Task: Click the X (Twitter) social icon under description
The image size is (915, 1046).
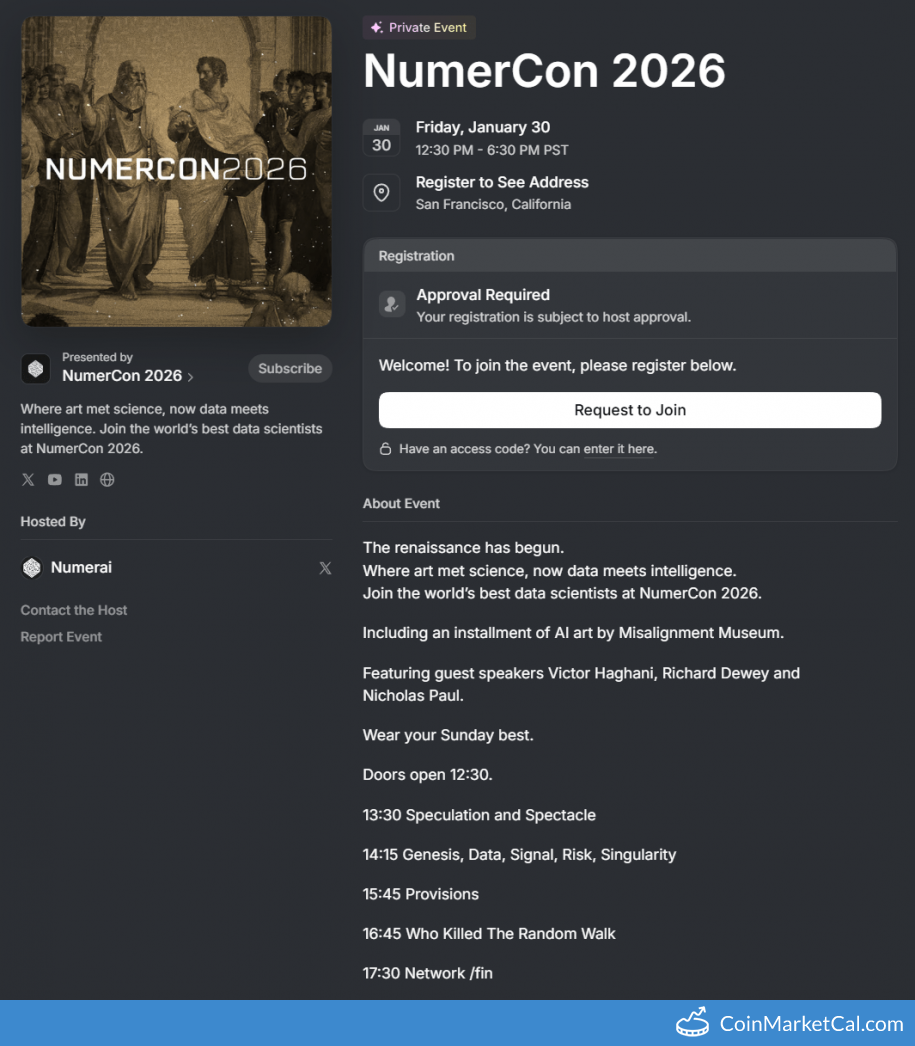Action: (28, 480)
